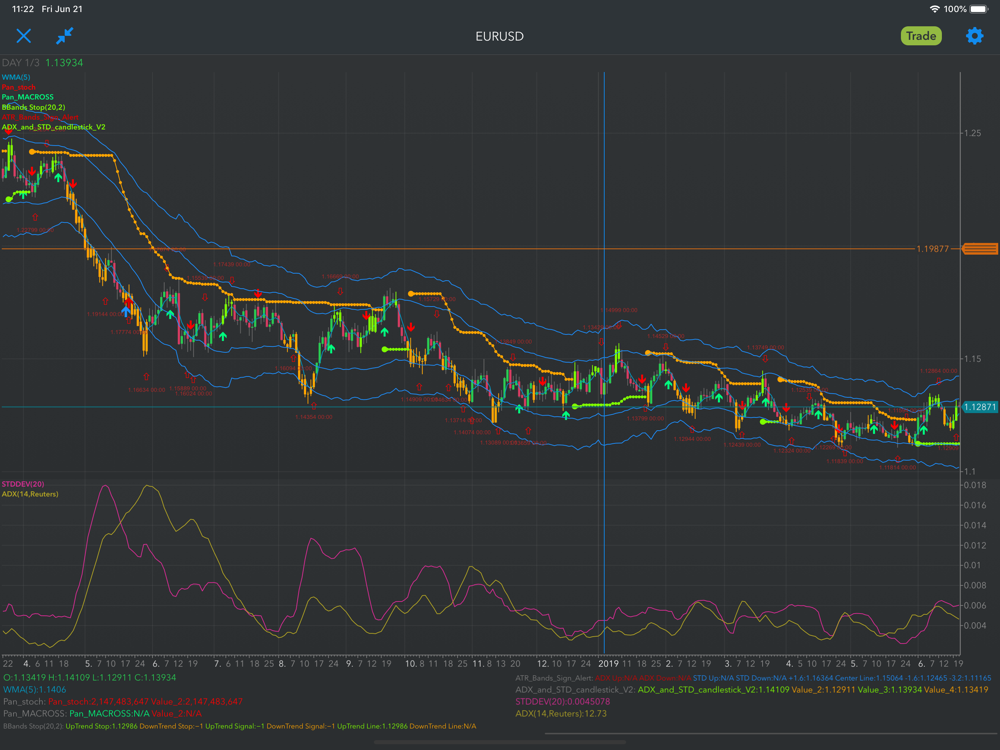1000x750 pixels.
Task: Select the ADX(14,Reuters) sub-chart label
Action: click(x=30, y=494)
